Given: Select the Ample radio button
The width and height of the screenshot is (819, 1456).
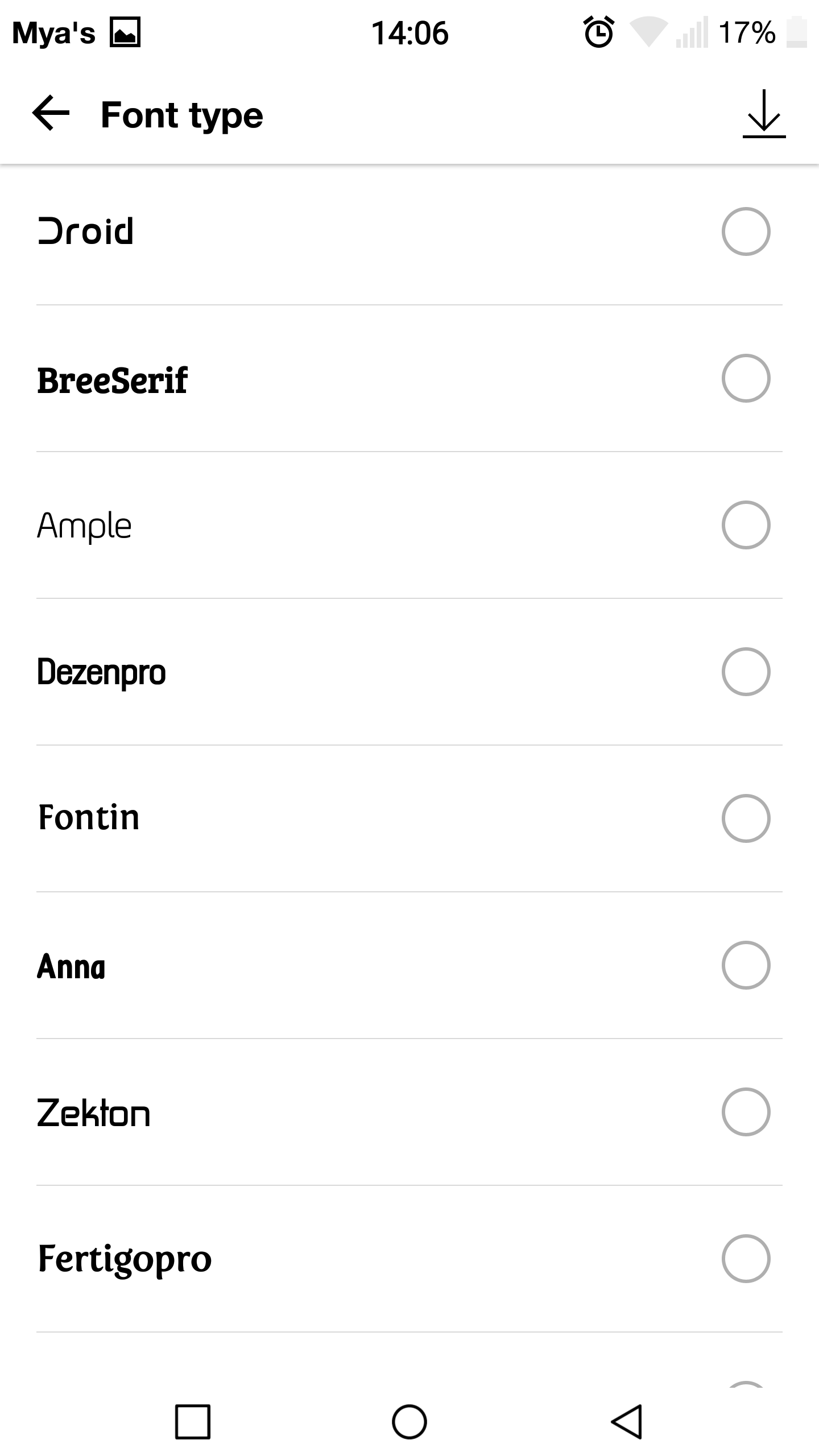Looking at the screenshot, I should pyautogui.click(x=746, y=525).
